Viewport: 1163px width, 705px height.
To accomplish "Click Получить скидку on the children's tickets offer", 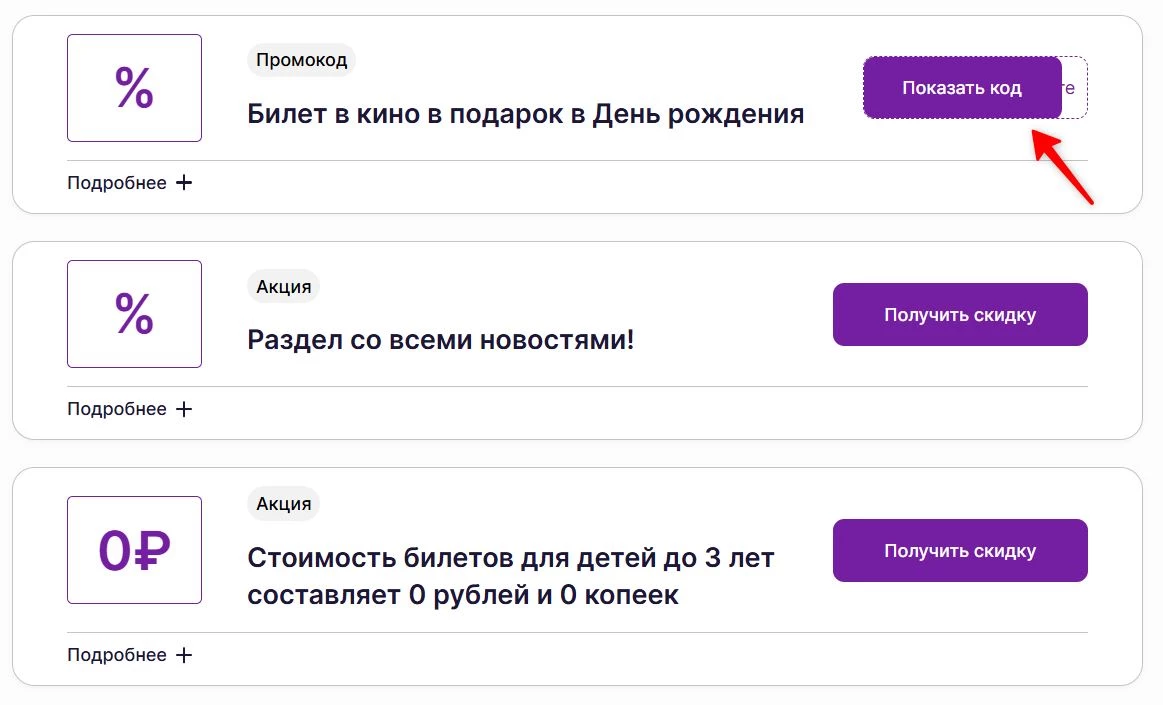I will (x=959, y=550).
